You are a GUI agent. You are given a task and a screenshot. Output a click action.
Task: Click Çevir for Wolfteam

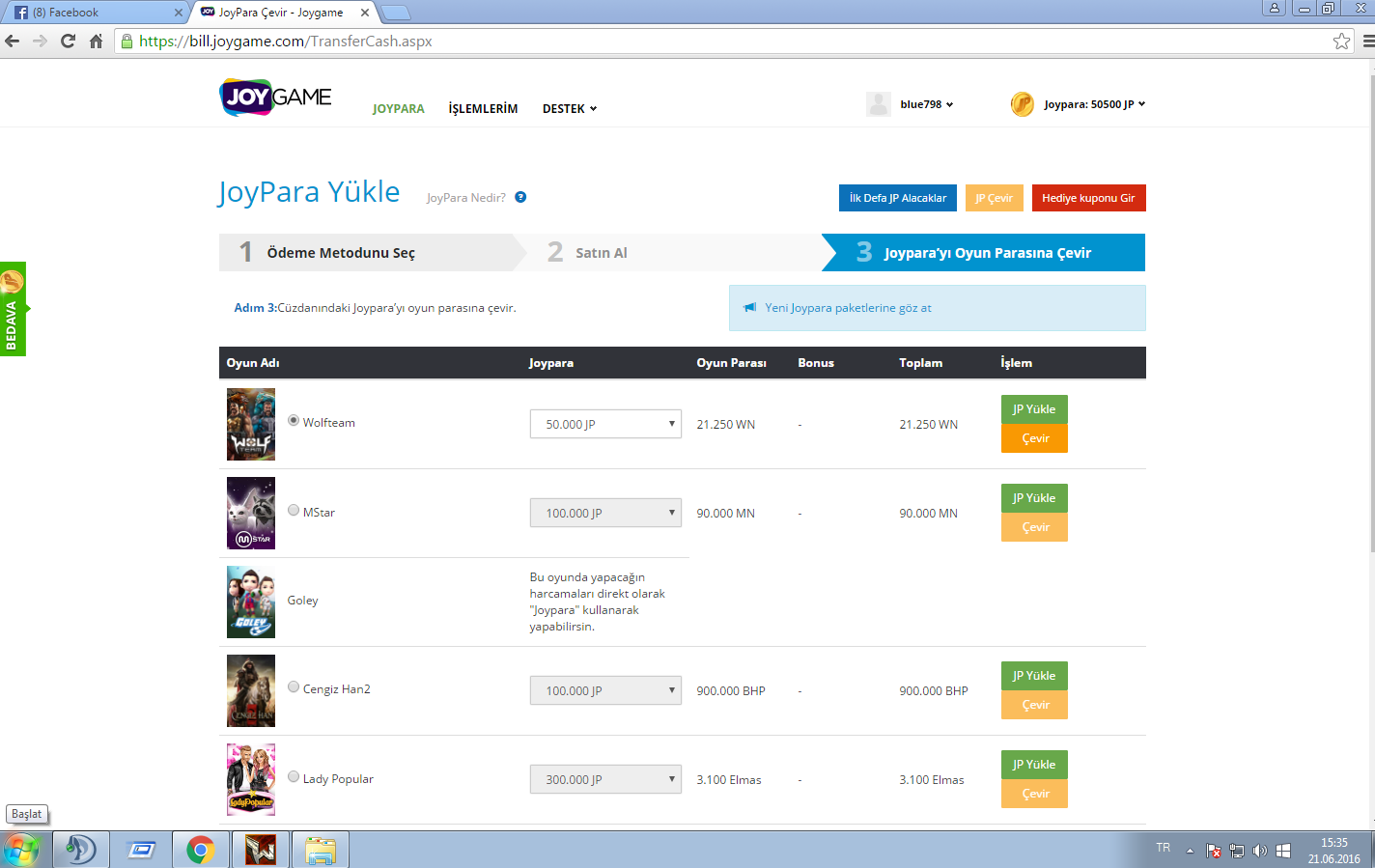(1034, 438)
